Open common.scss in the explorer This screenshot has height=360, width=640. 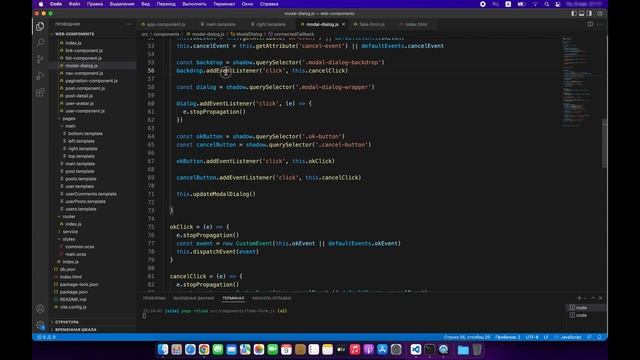pyautogui.click(x=80, y=247)
